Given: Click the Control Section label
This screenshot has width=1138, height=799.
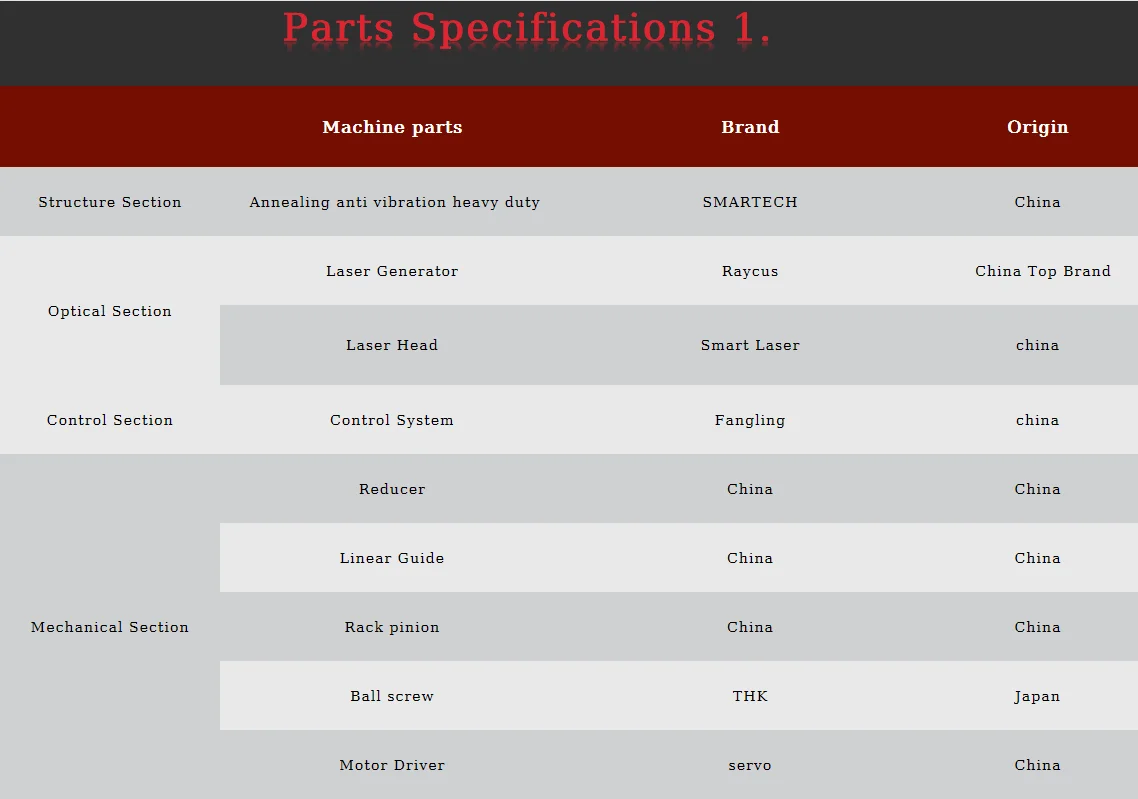Looking at the screenshot, I should pyautogui.click(x=110, y=419).
